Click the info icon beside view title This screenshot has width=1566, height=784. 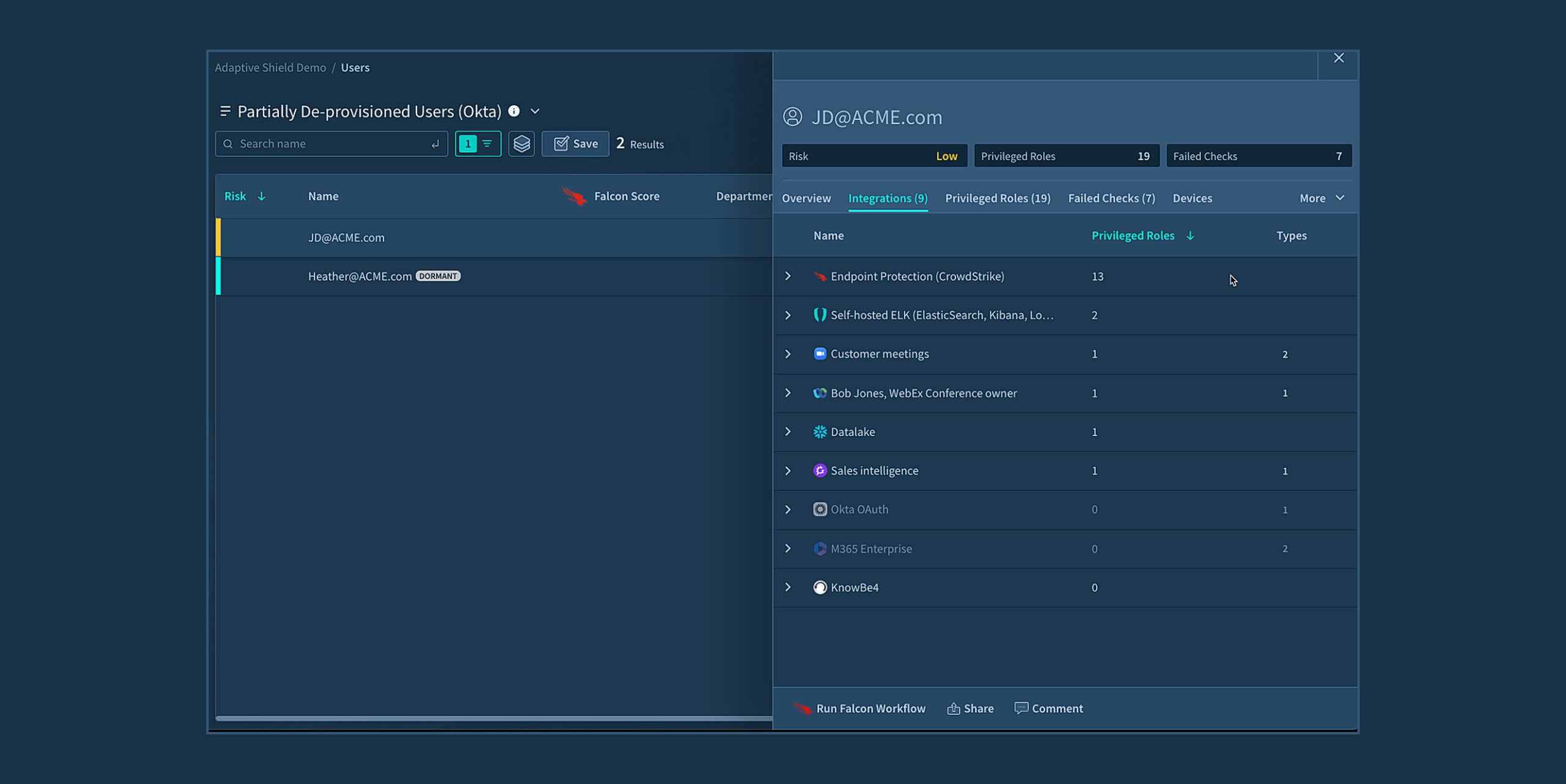[x=514, y=111]
